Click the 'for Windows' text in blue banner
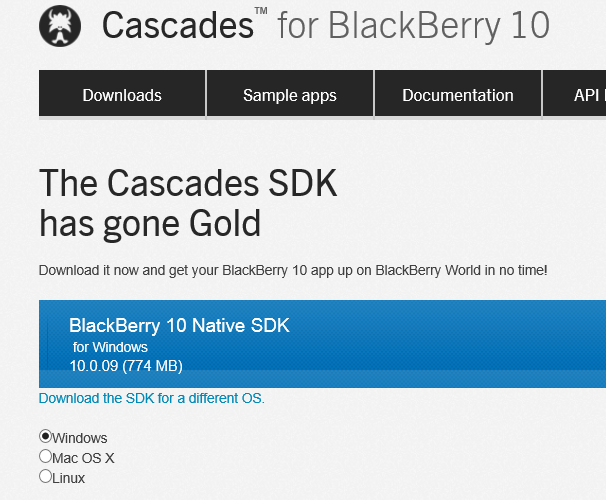This screenshot has width=606, height=500. point(110,347)
